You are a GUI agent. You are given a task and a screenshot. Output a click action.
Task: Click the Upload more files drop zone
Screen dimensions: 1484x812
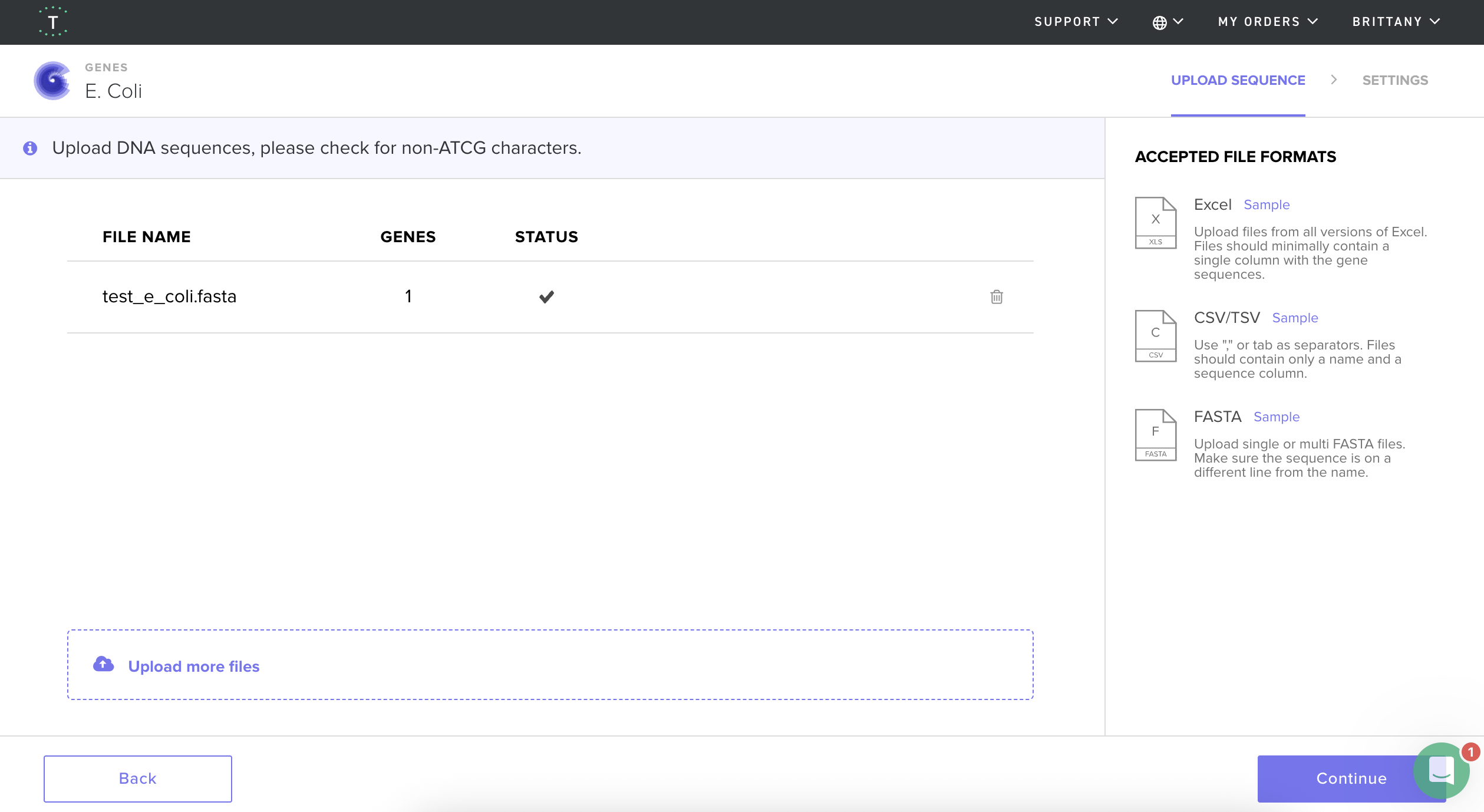(550, 665)
